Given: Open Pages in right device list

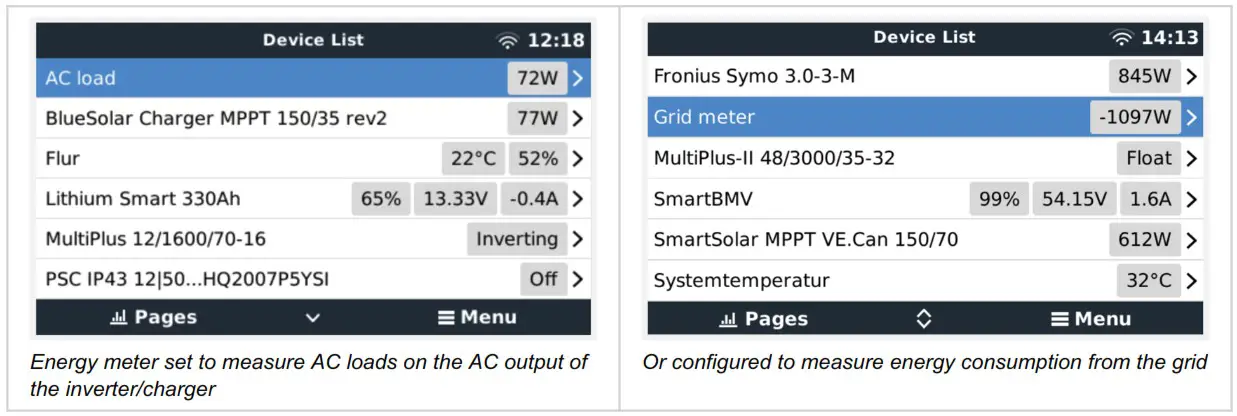Looking at the screenshot, I should click(764, 319).
